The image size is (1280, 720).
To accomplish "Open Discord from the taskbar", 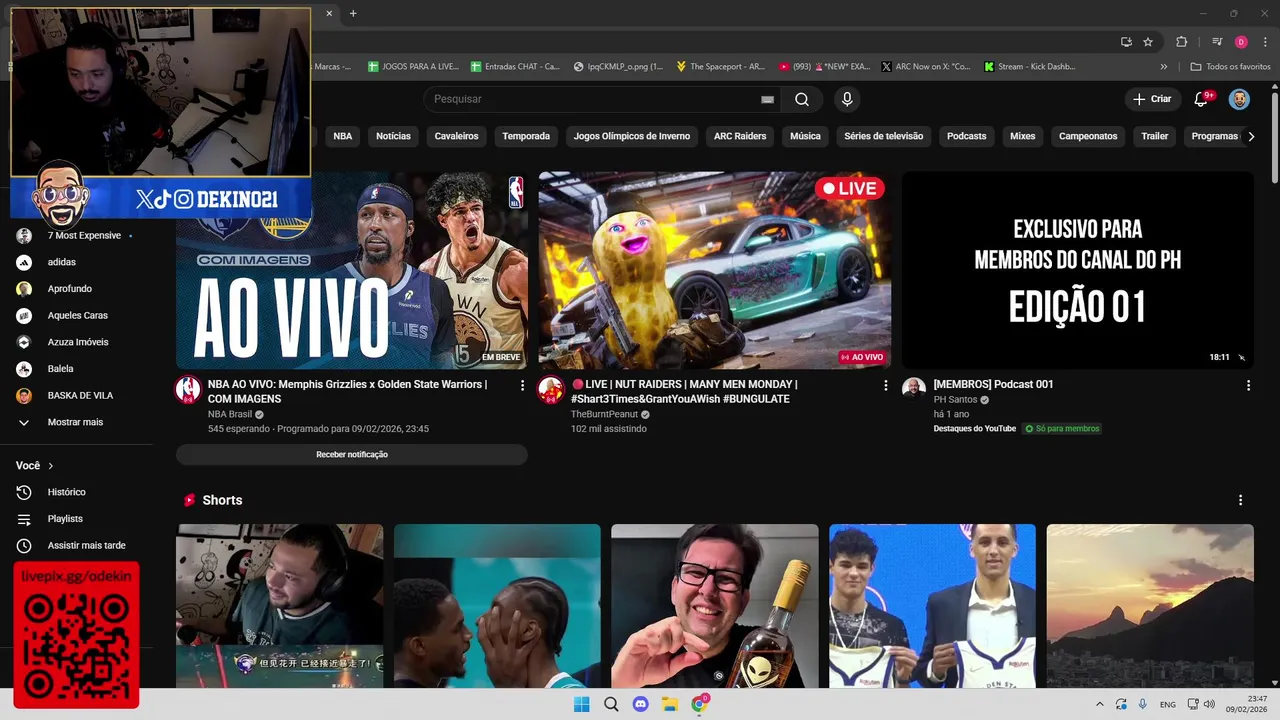I will 641,704.
